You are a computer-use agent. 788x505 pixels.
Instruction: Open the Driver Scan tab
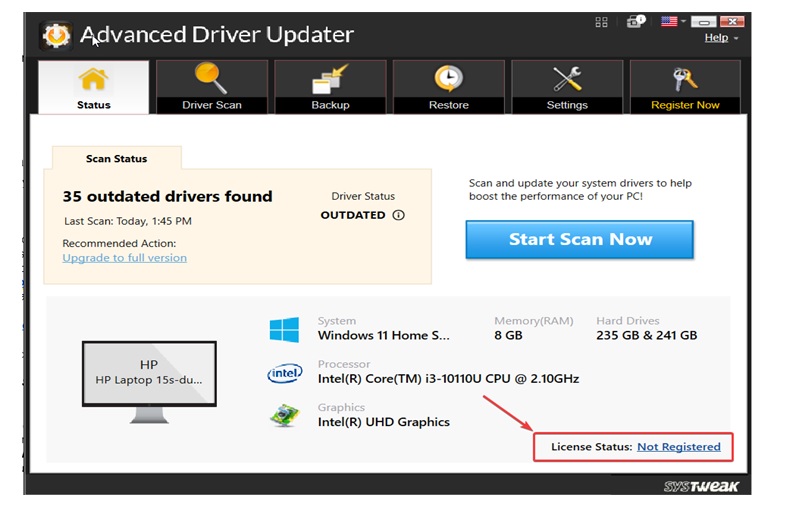(212, 87)
